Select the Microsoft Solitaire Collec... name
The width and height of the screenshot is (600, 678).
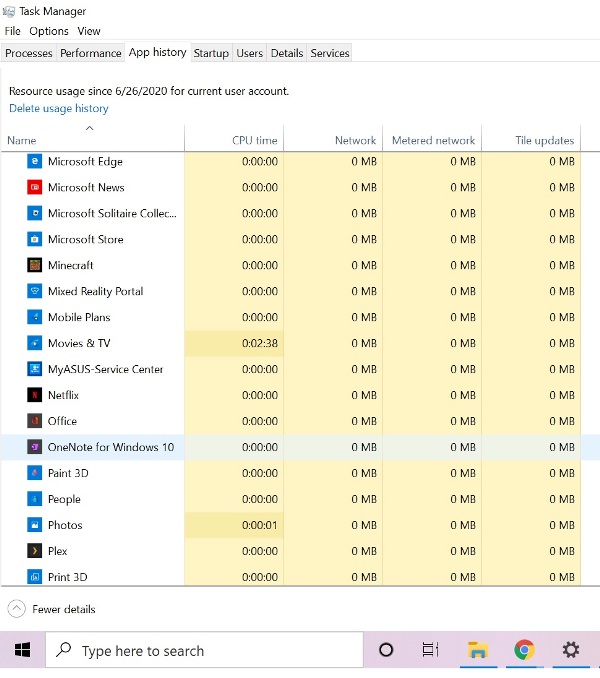[x=112, y=213]
